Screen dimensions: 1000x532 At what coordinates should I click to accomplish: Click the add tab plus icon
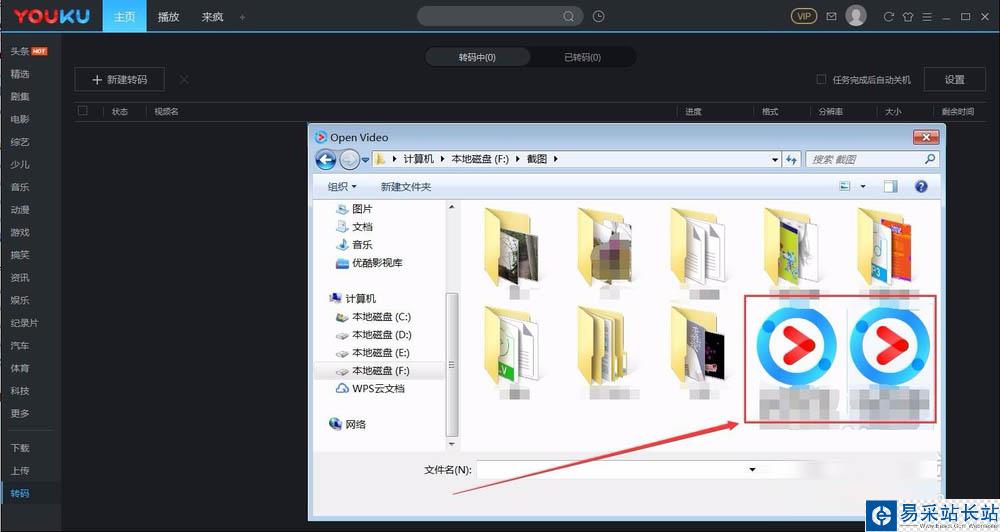tap(242, 17)
